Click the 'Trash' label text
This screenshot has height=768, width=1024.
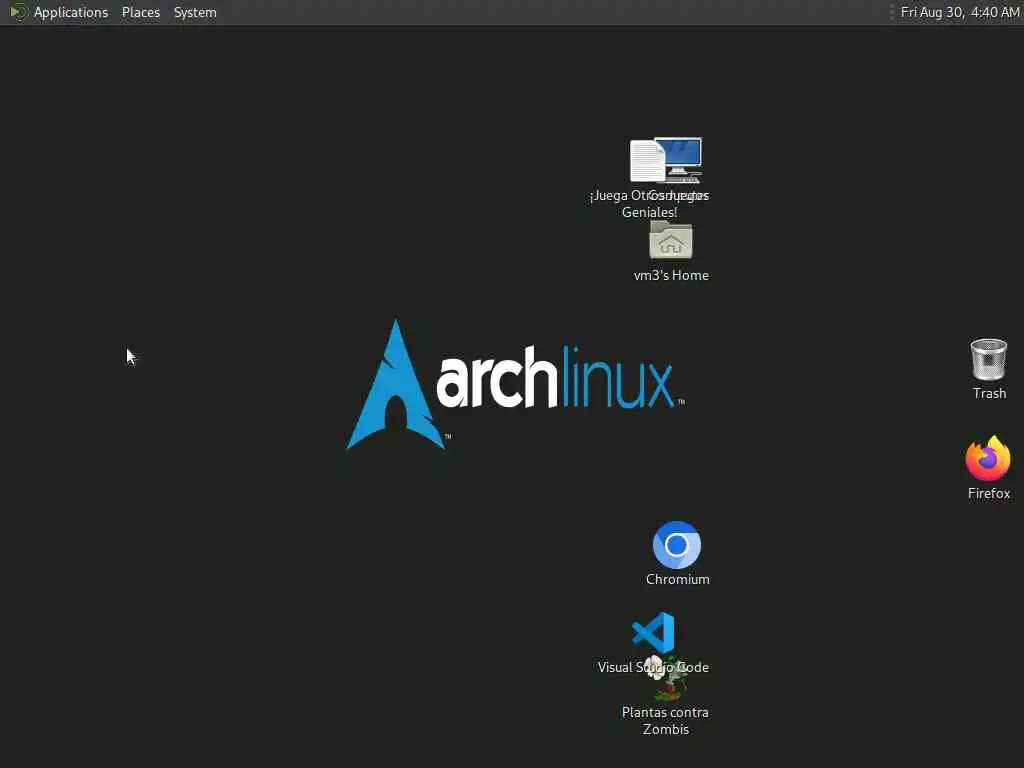(x=989, y=393)
